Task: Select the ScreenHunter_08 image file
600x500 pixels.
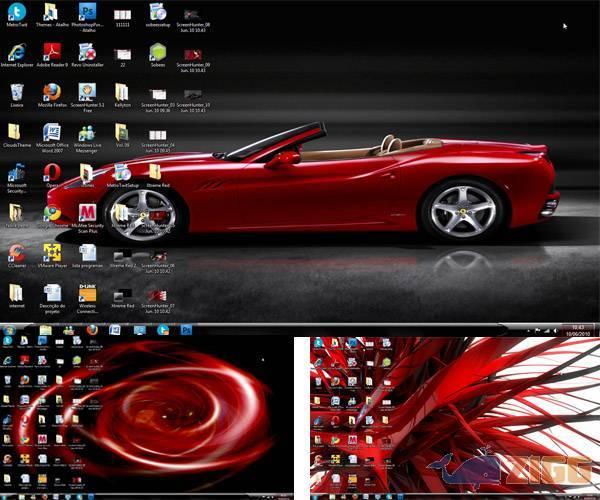Action: (192, 13)
